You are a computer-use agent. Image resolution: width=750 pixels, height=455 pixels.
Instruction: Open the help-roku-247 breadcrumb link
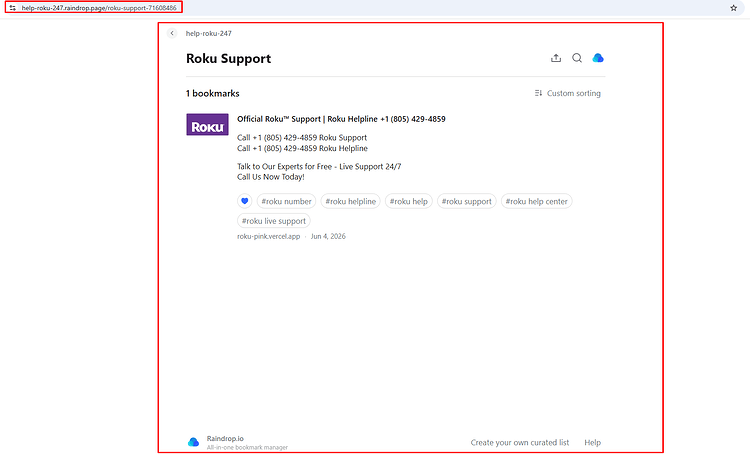(x=209, y=33)
